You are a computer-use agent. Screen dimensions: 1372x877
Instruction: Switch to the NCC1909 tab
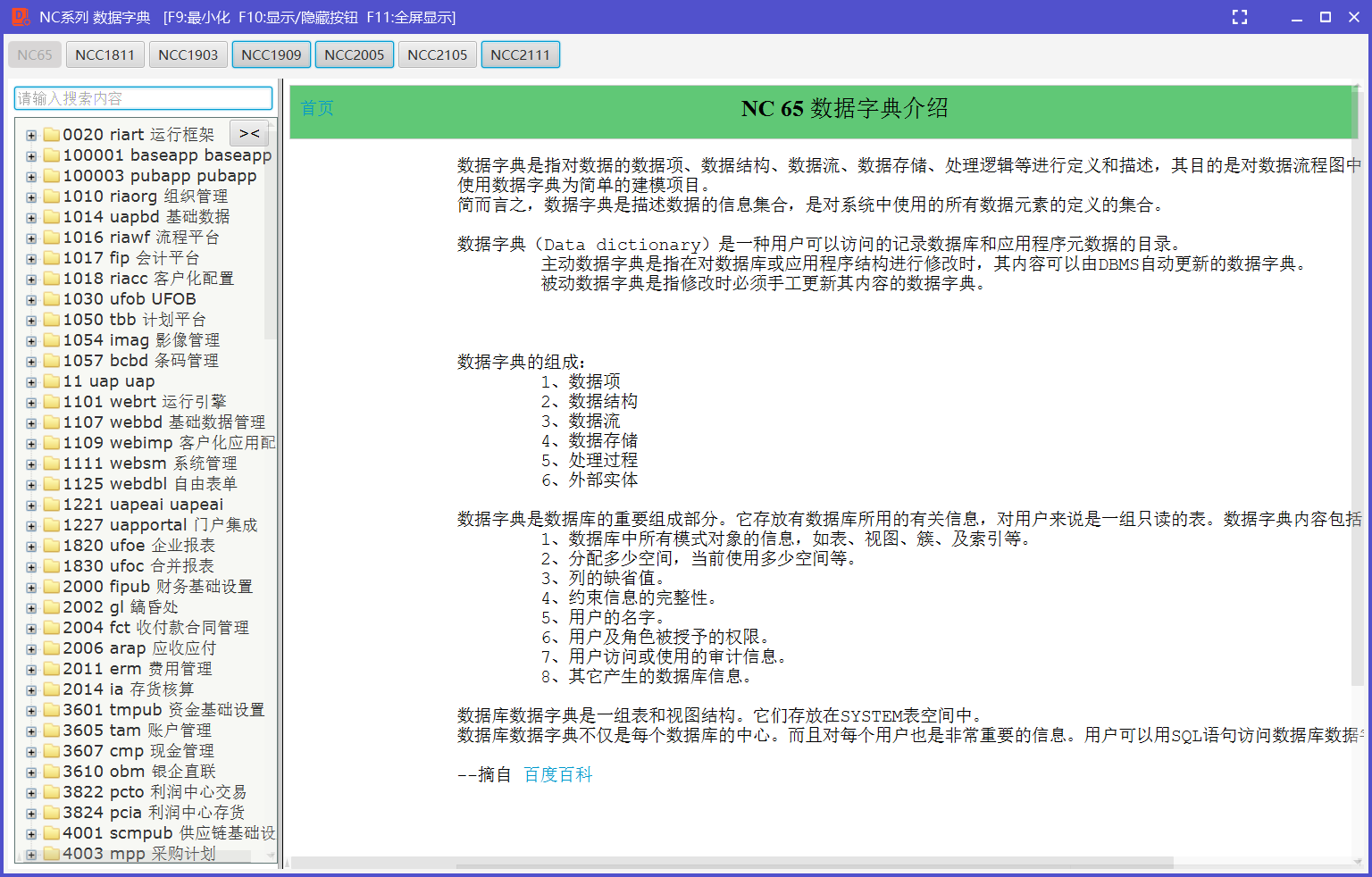pyautogui.click(x=271, y=54)
